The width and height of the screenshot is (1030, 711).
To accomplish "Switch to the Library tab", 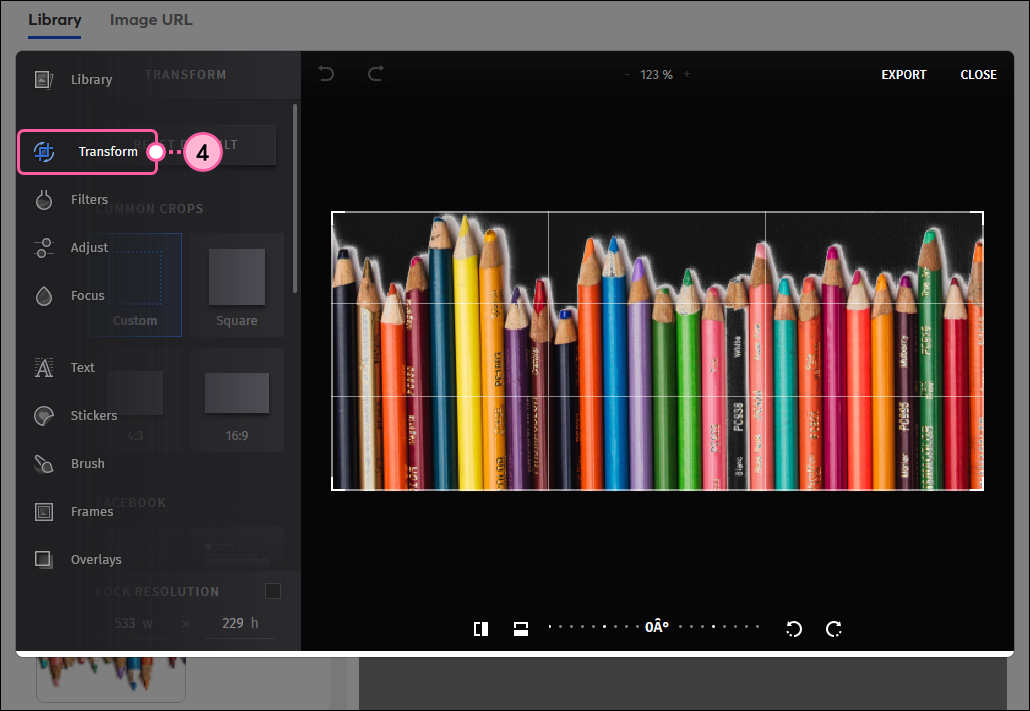I will (x=55, y=20).
